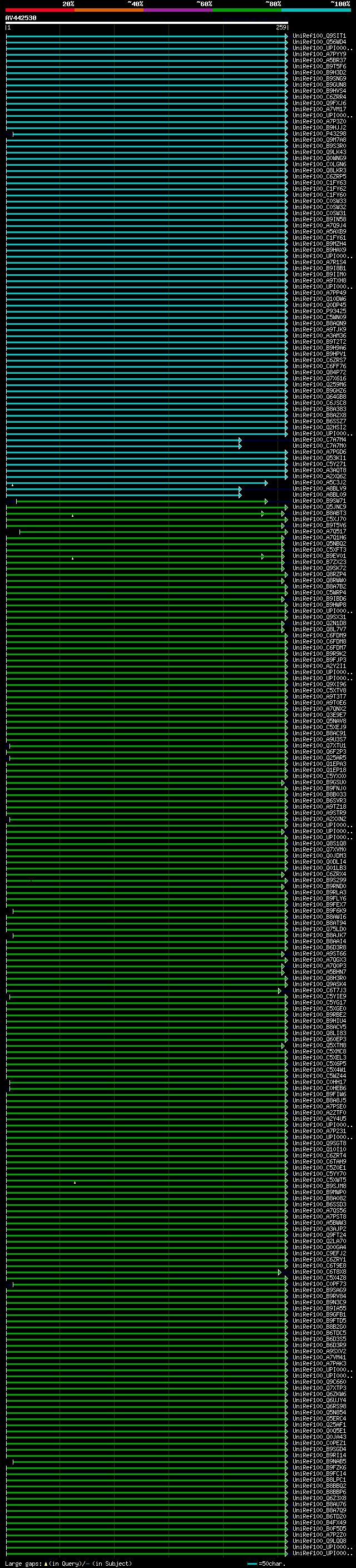Click the white query sequence bar under AV442530
This screenshot has width=356, height=1568.
(x=147, y=22)
